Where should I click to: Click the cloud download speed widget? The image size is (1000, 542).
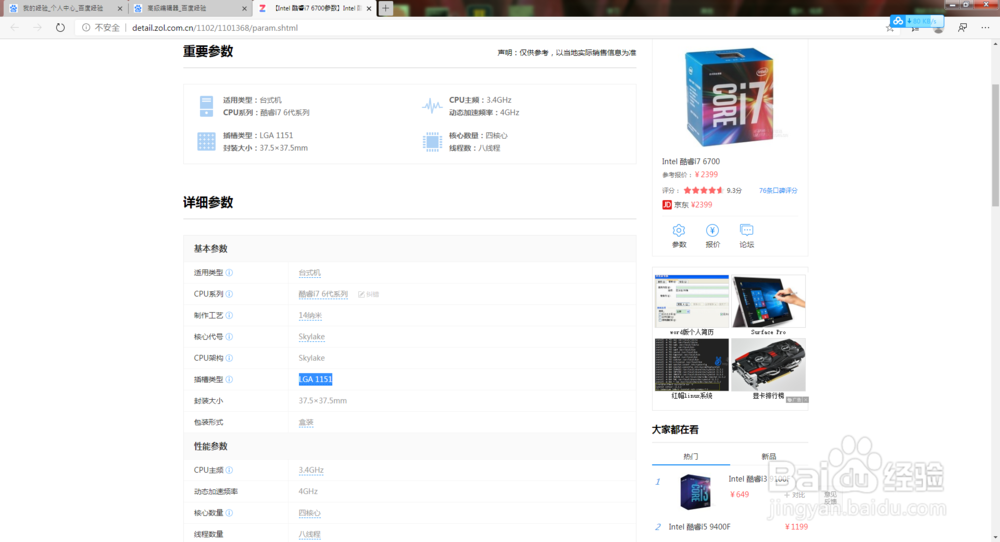917,21
